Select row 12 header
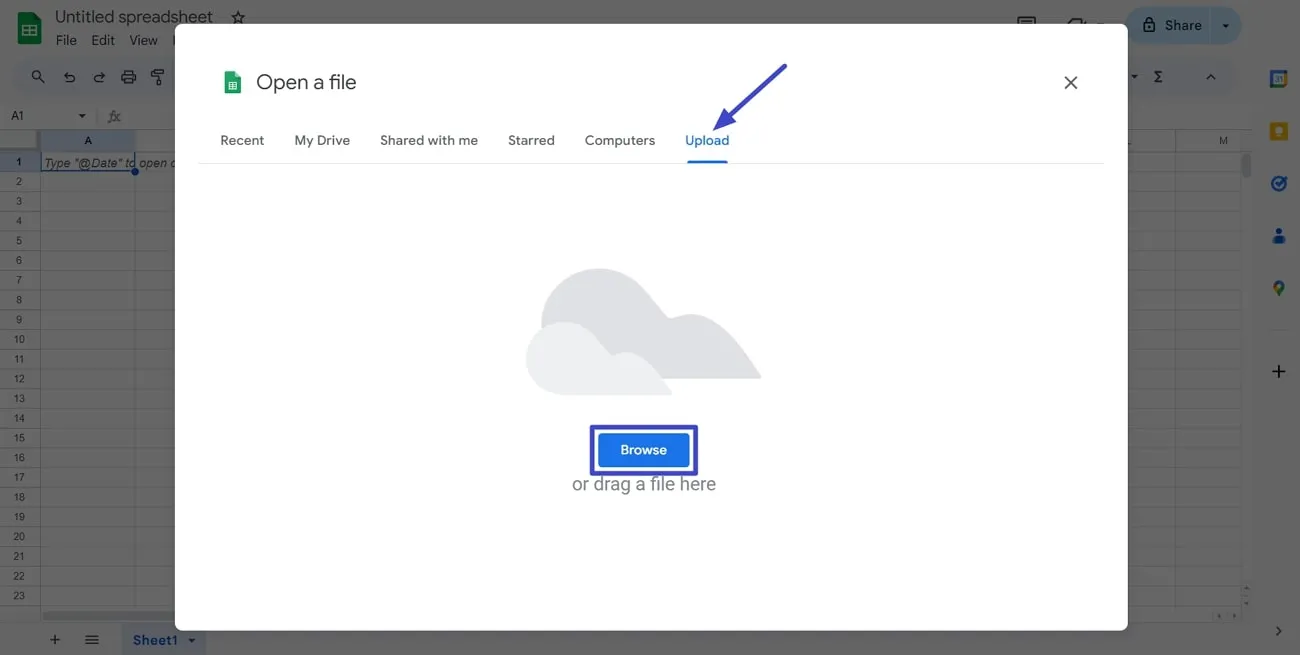This screenshot has width=1300, height=655. [x=19, y=379]
